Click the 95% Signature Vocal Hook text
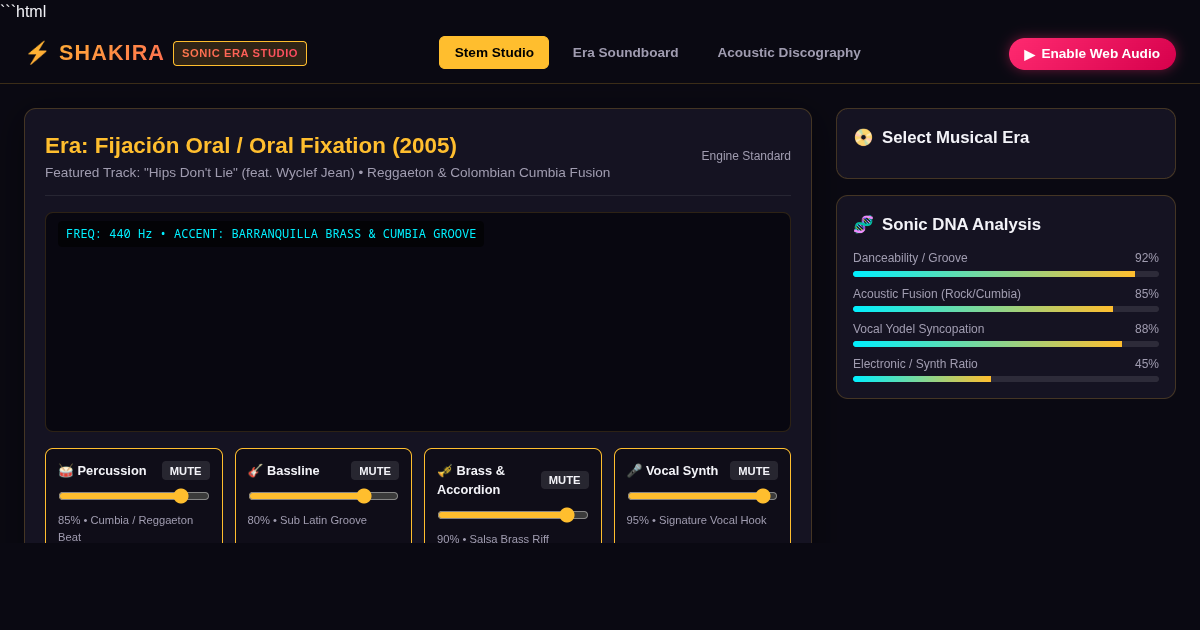The width and height of the screenshot is (1200, 630). 697,520
